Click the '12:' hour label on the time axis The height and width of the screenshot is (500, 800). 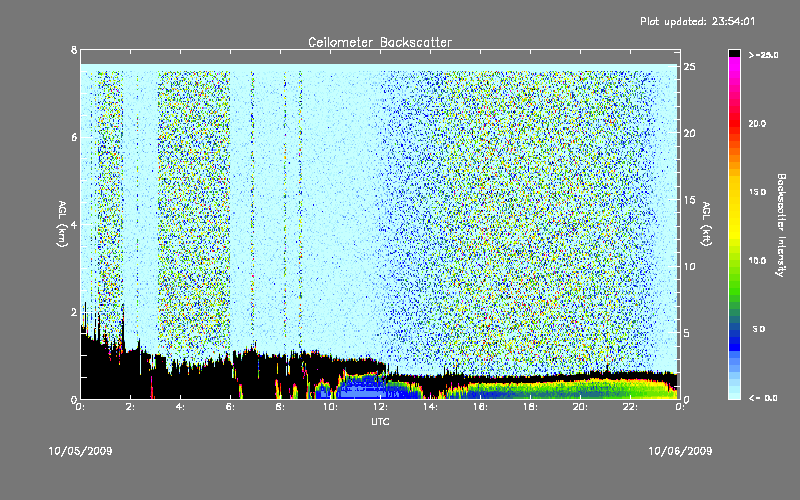380,407
